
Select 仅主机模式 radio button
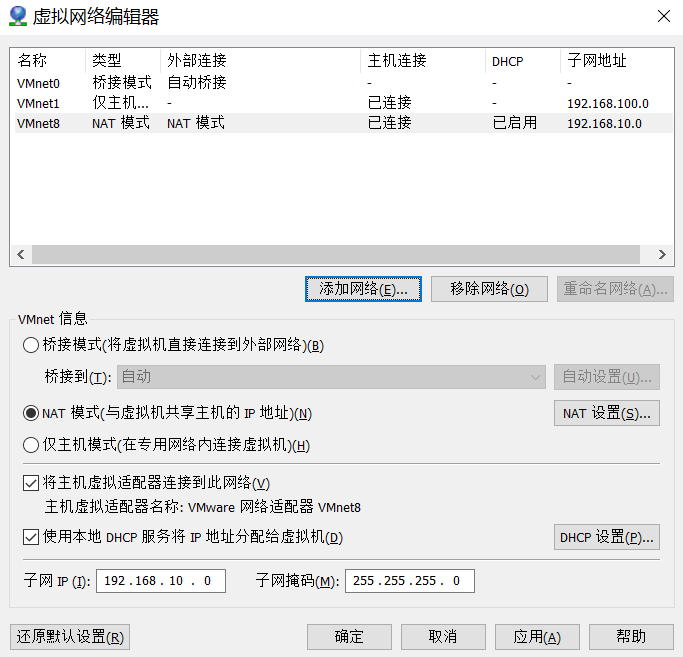coord(31,445)
